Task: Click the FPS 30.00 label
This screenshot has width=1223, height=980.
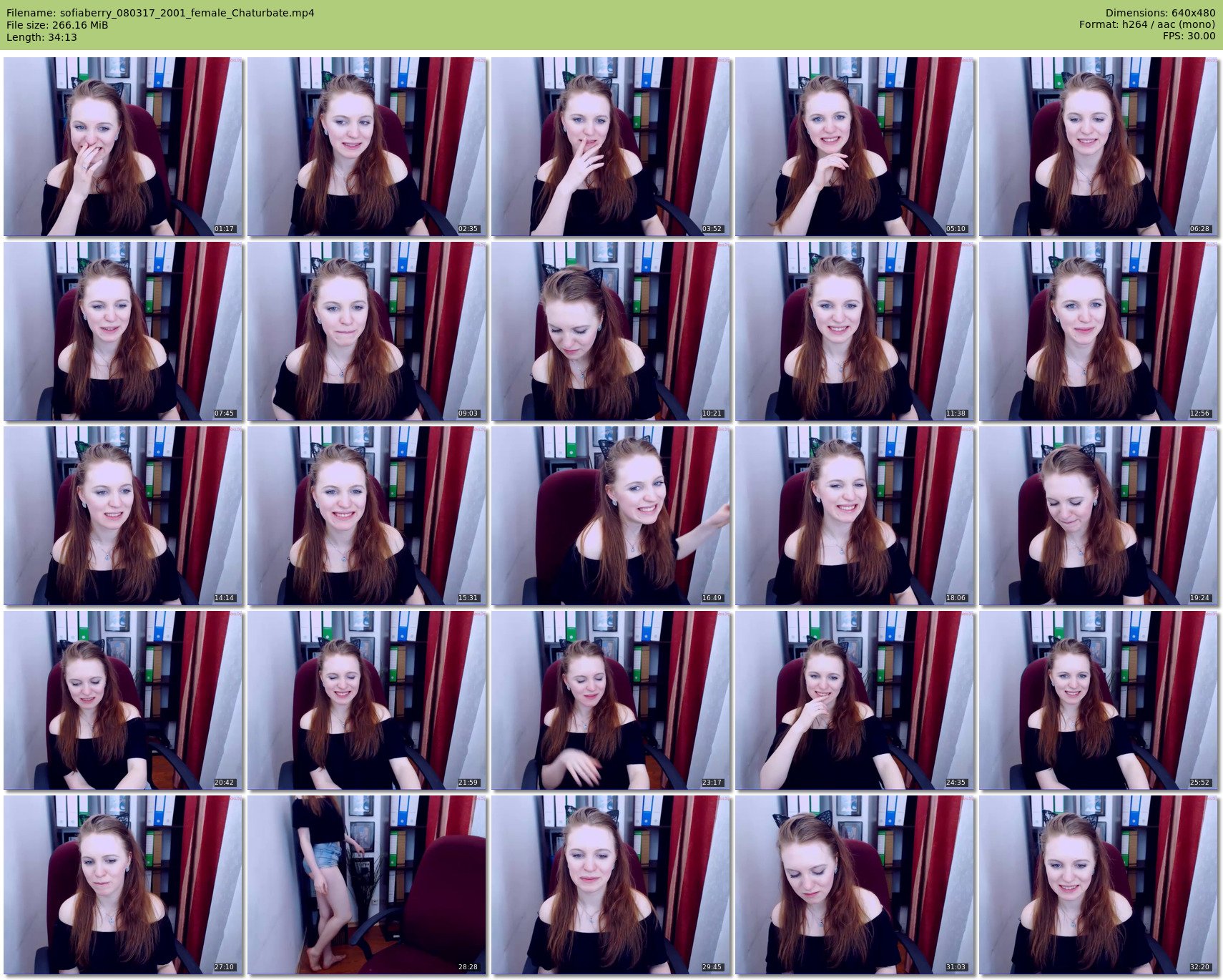Action: tap(1189, 36)
